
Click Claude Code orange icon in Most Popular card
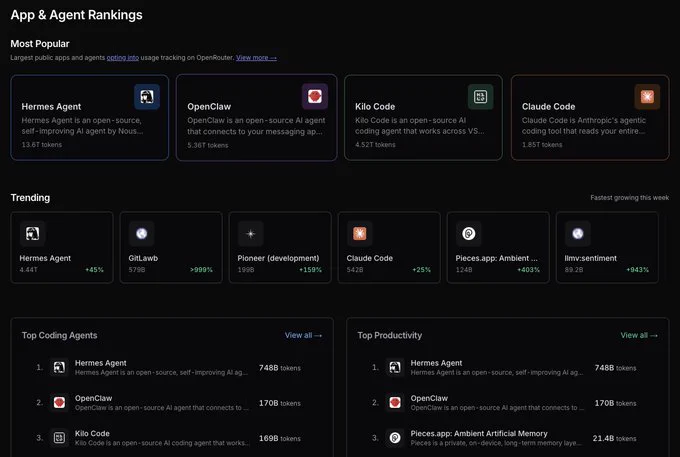[647, 96]
